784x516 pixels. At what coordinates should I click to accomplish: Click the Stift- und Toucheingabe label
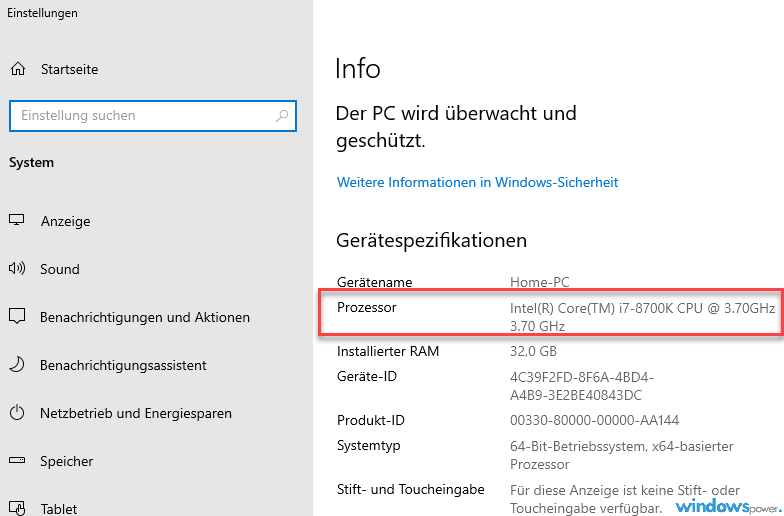[x=410, y=489]
